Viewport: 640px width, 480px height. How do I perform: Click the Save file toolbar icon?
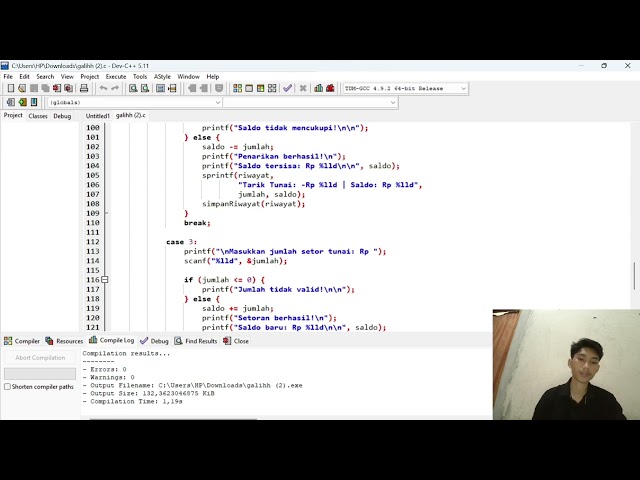34,88
